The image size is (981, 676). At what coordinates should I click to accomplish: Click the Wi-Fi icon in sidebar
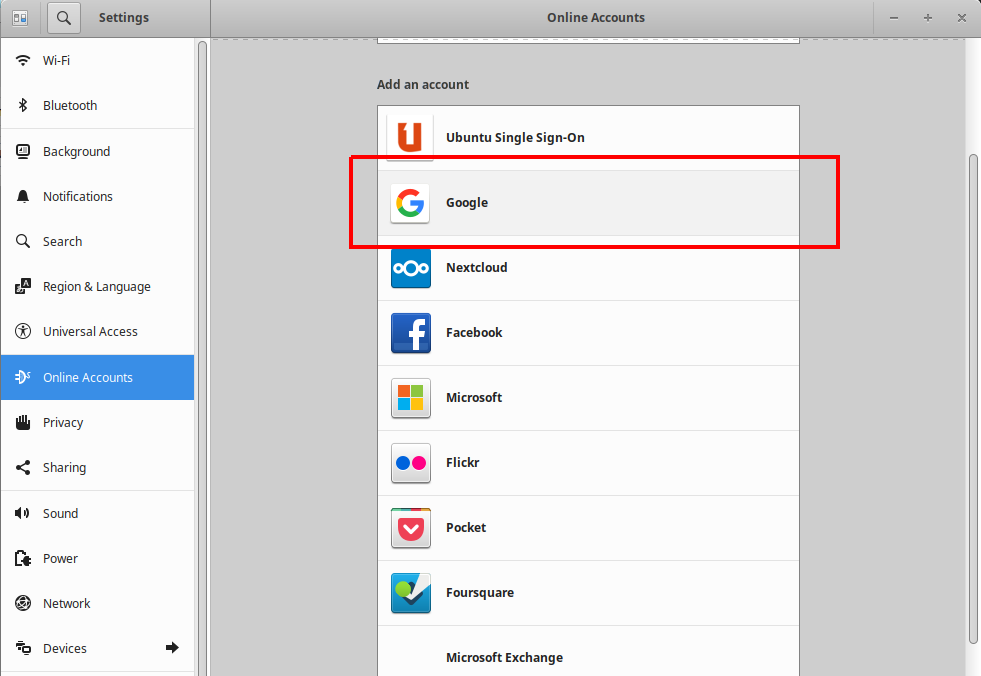pos(23,60)
